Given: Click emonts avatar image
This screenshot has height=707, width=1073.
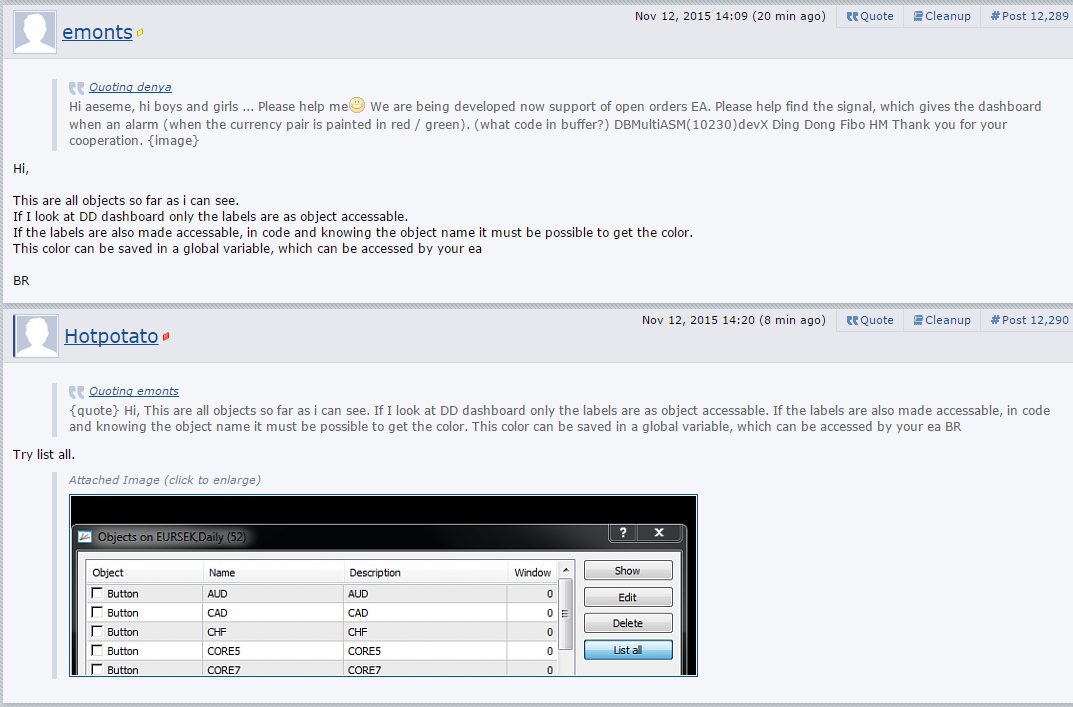Looking at the screenshot, I should click(x=35, y=31).
